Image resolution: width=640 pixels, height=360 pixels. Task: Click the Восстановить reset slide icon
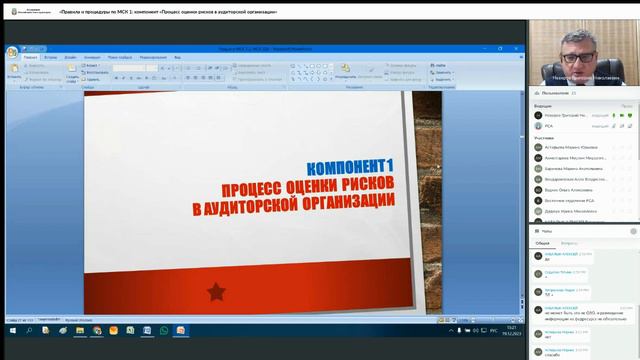(x=95, y=72)
